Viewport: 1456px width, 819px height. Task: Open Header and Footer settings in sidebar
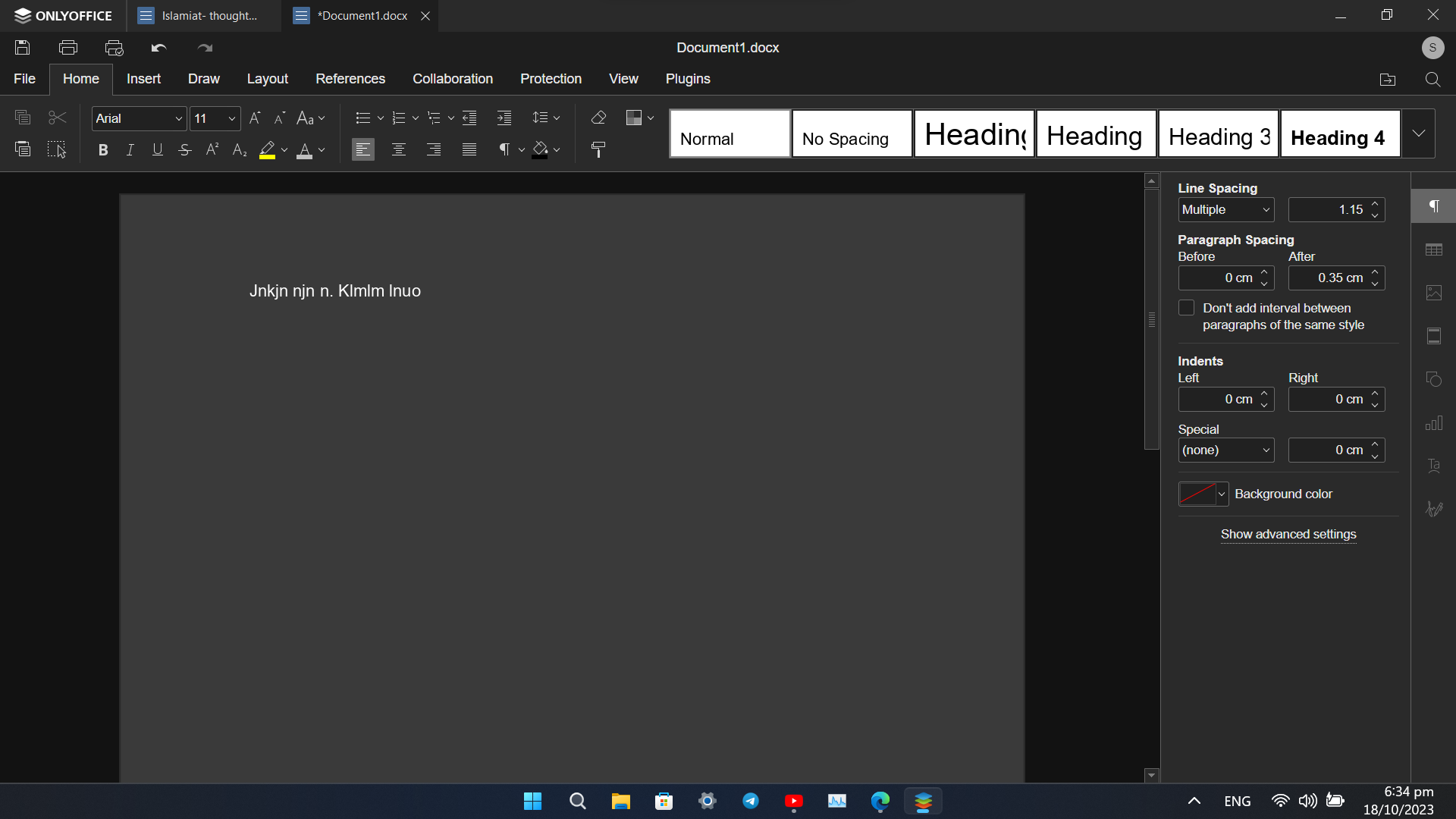[x=1434, y=336]
